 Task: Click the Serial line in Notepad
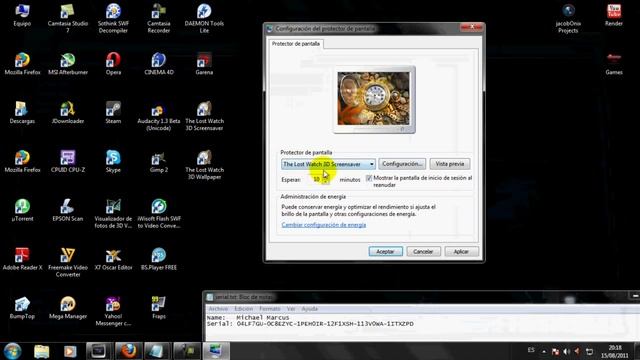[310, 324]
